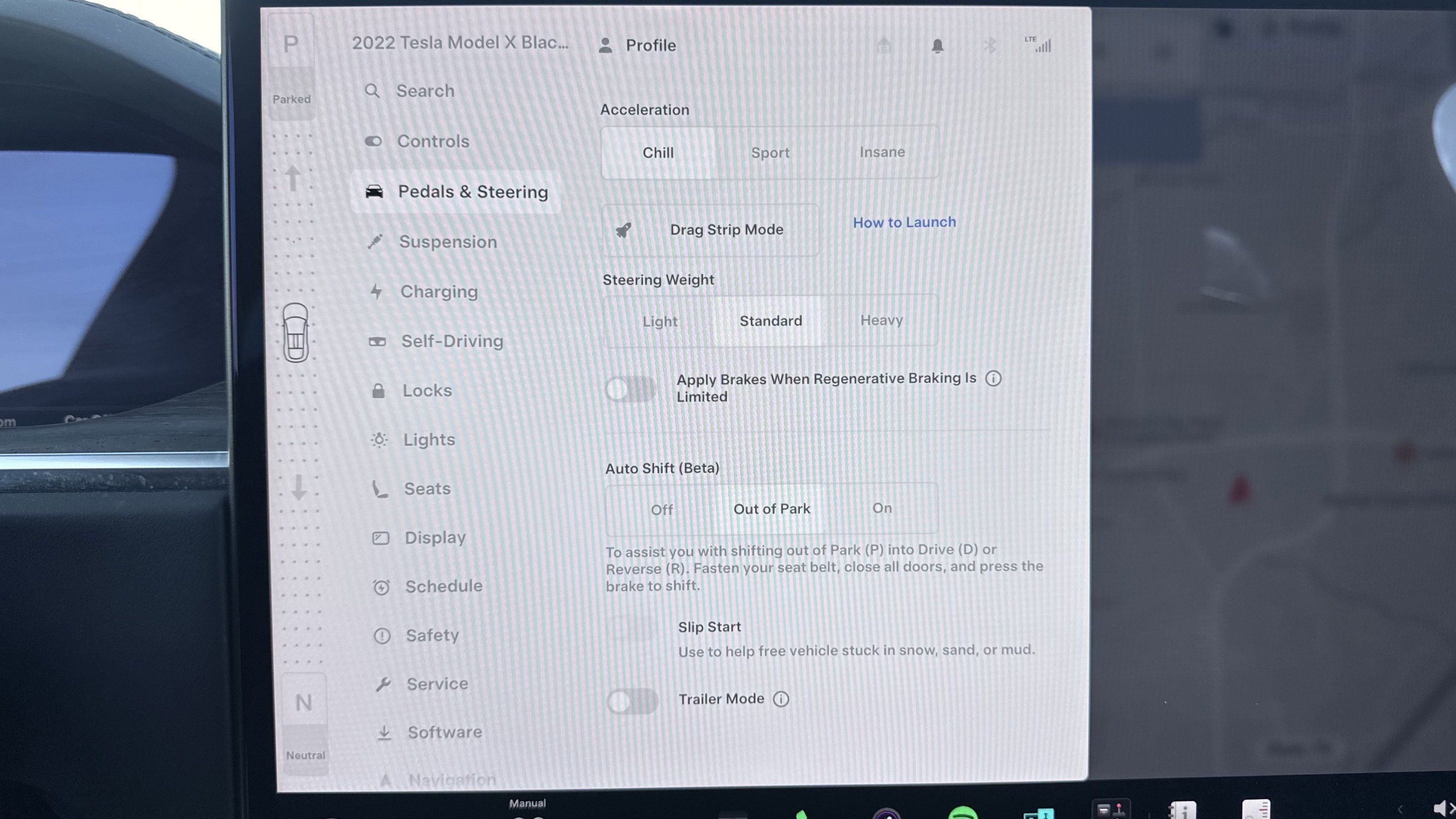The width and height of the screenshot is (1456, 819).
Task: Set acceleration to Sport
Action: coord(770,152)
